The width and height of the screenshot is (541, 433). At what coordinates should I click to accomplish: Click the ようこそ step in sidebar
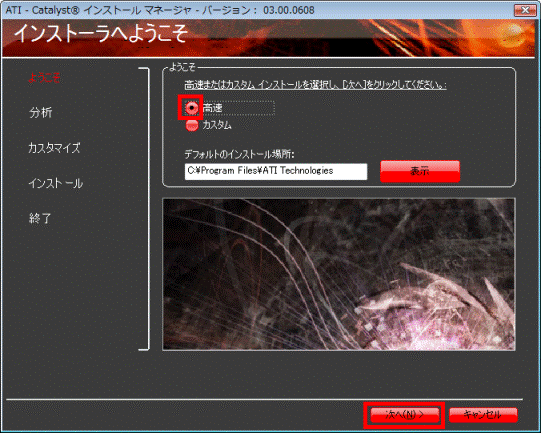tap(44, 78)
